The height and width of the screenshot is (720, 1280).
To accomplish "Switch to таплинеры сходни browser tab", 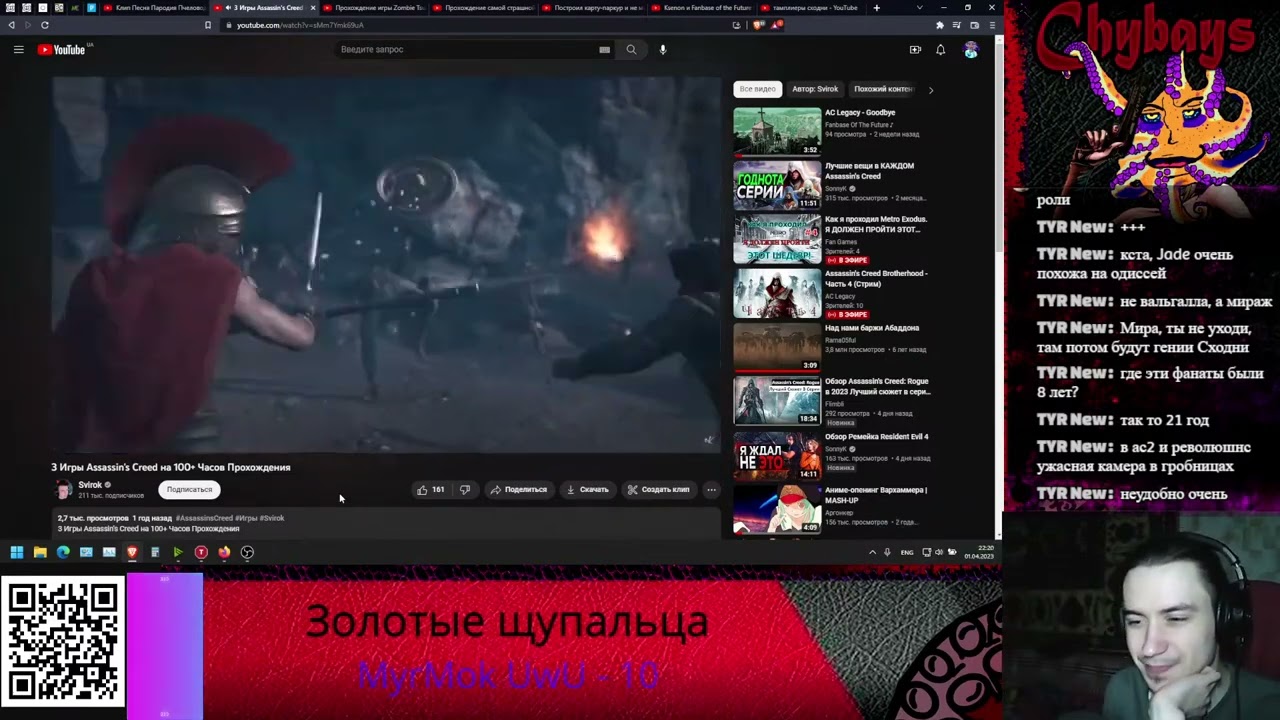I will click(811, 8).
